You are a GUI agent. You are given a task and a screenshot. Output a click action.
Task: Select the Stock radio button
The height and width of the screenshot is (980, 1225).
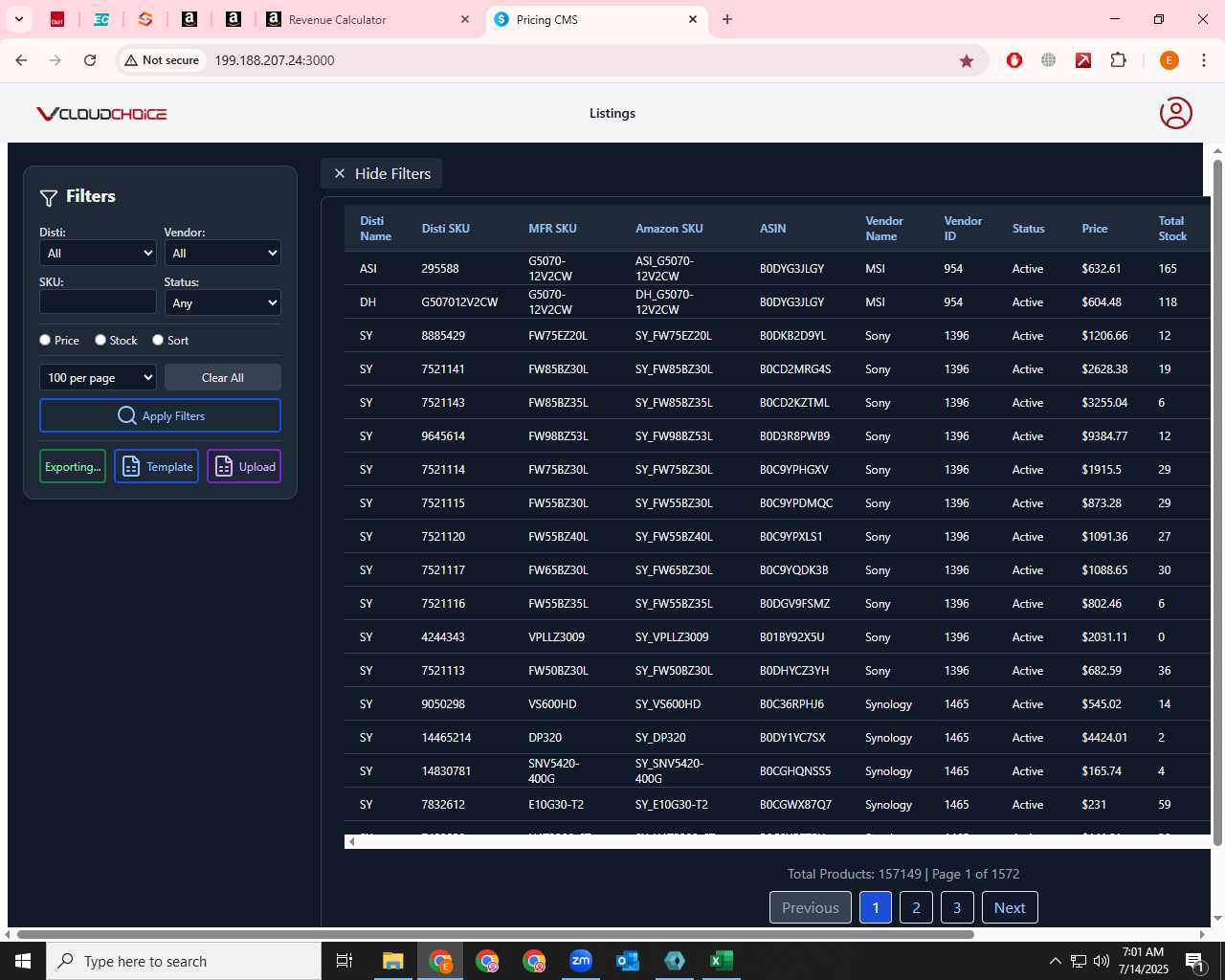(100, 340)
